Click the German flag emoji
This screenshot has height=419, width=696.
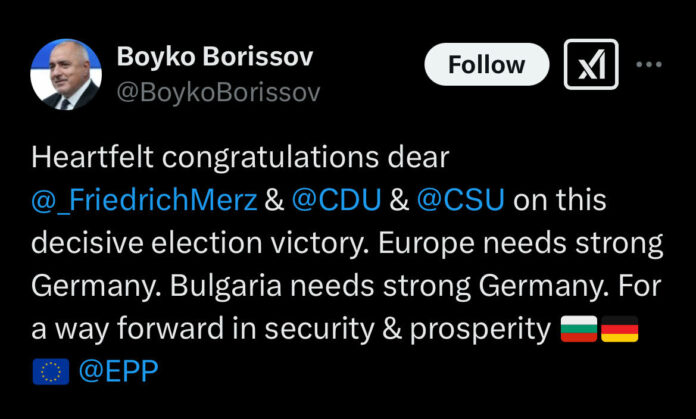[618, 328]
